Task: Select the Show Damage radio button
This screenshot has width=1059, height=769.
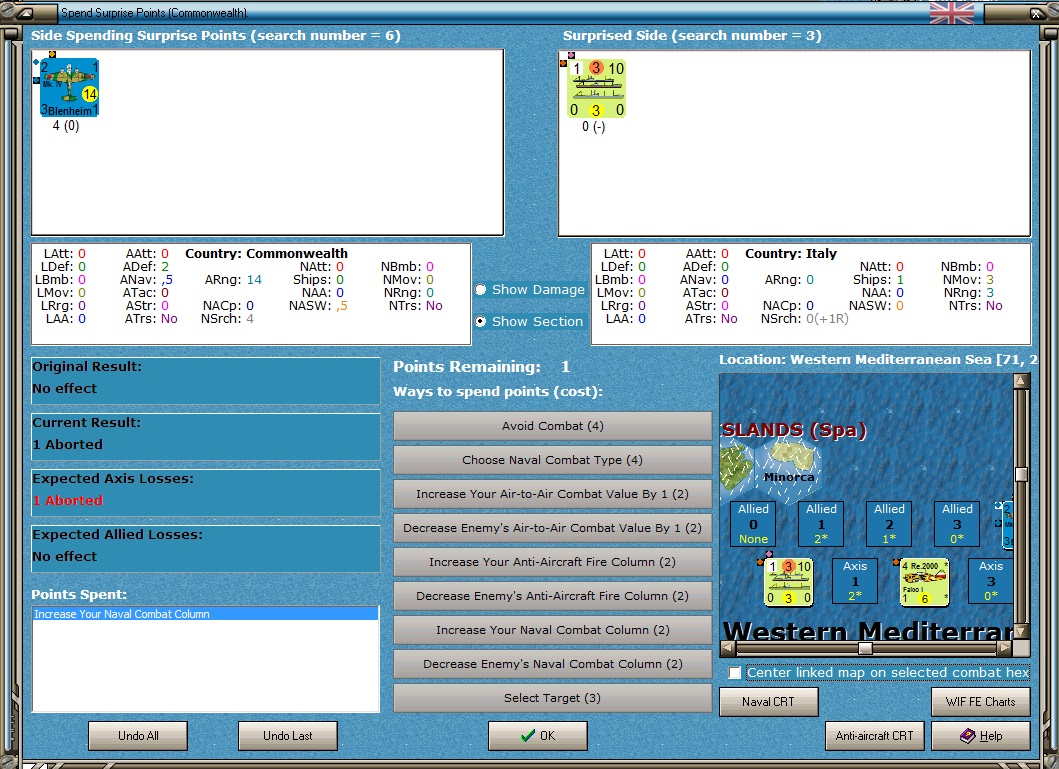Action: [480, 290]
